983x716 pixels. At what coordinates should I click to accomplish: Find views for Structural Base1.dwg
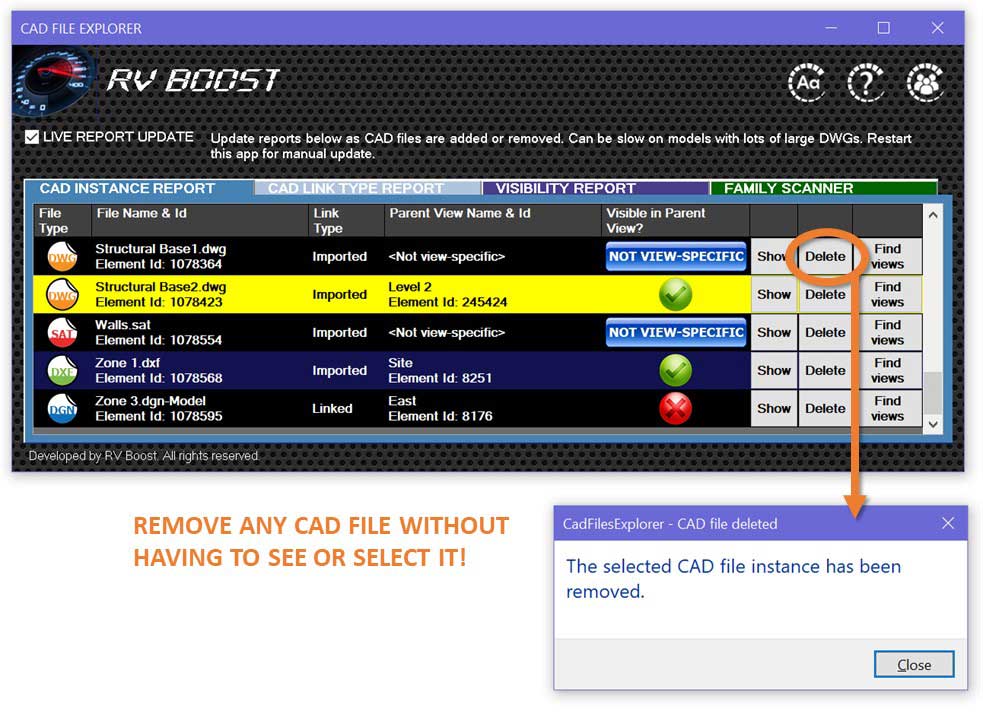(887, 256)
